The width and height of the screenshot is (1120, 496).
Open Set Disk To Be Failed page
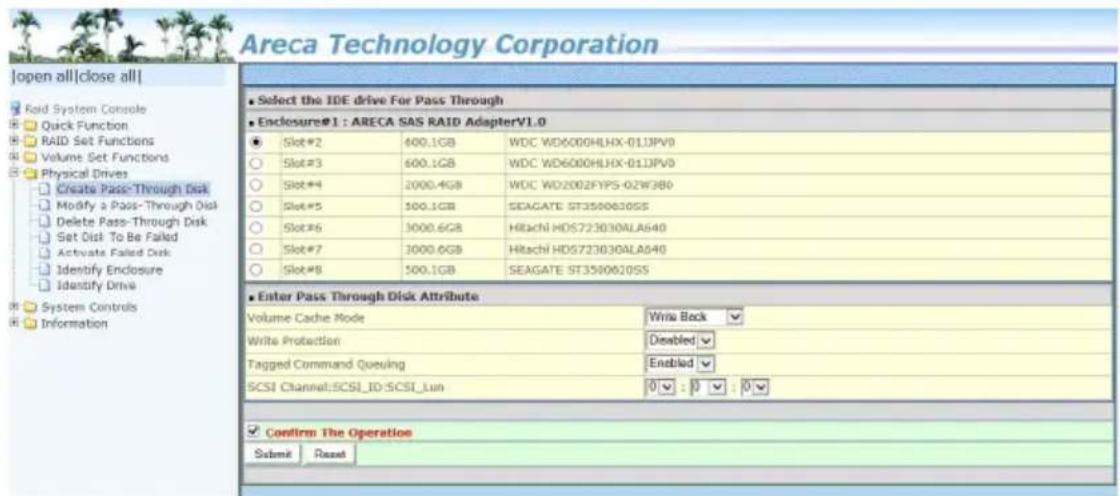(x=116, y=237)
